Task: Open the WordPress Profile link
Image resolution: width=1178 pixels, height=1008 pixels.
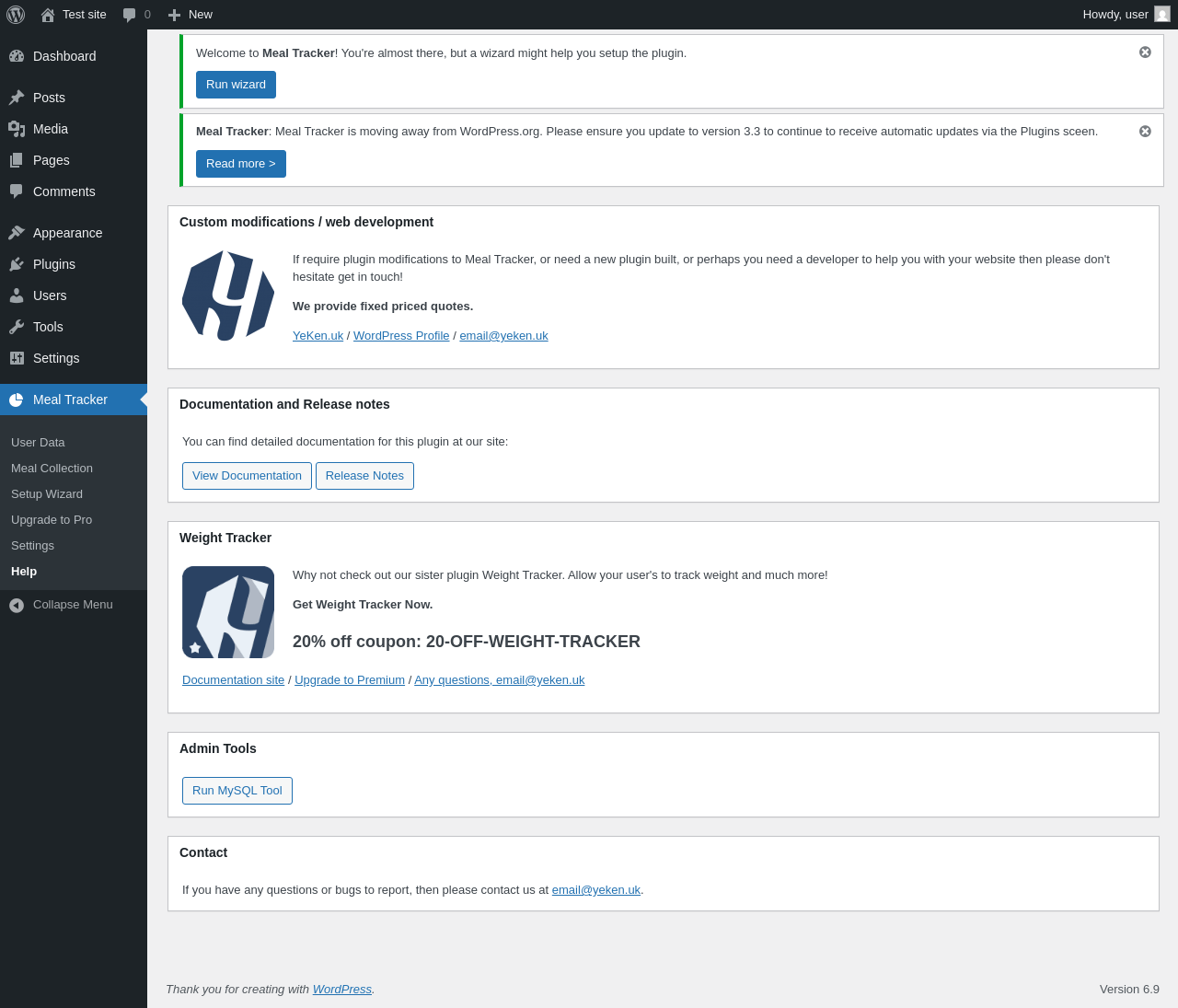Action: [x=401, y=336]
